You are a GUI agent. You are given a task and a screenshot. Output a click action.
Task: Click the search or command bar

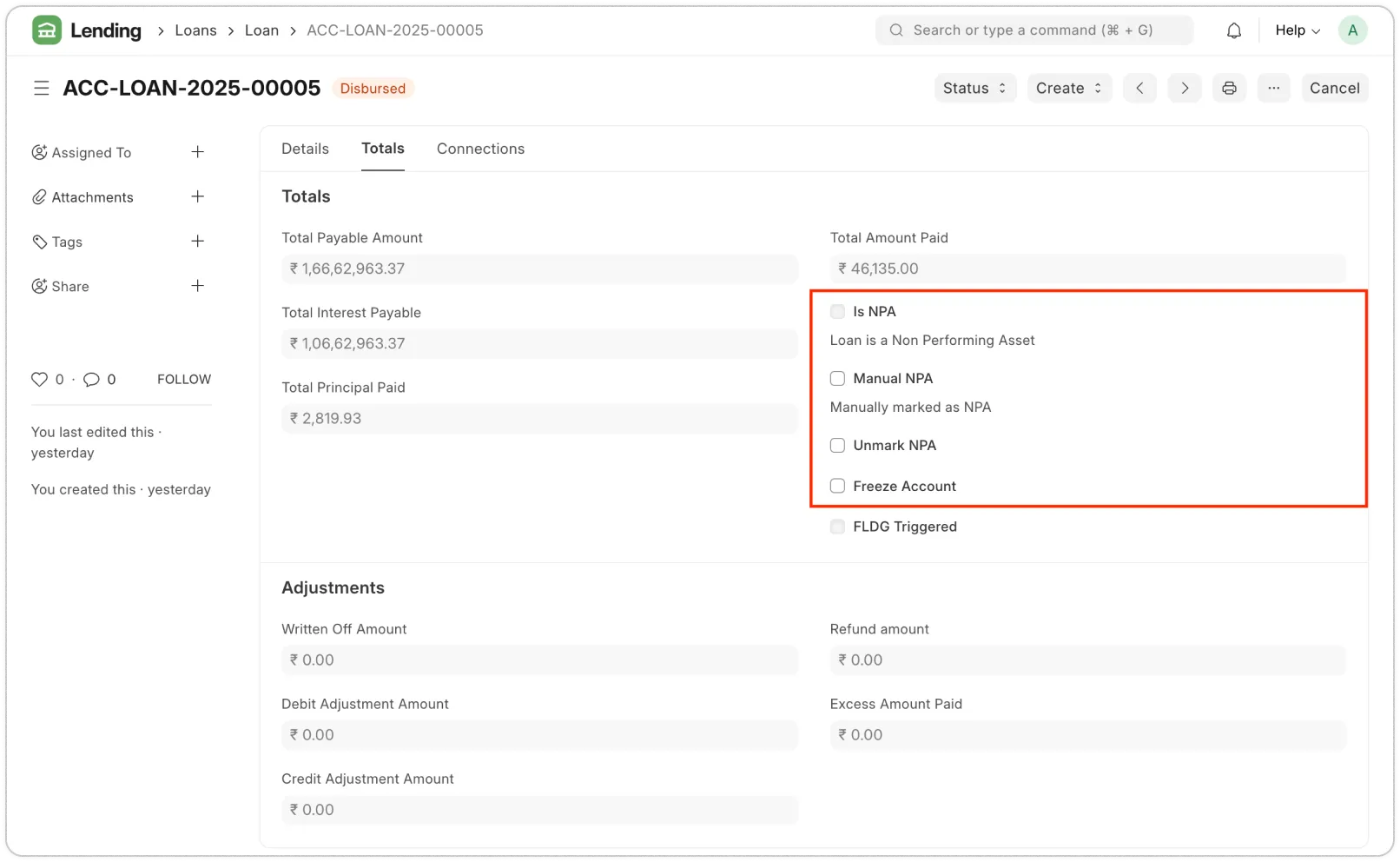[1033, 30]
